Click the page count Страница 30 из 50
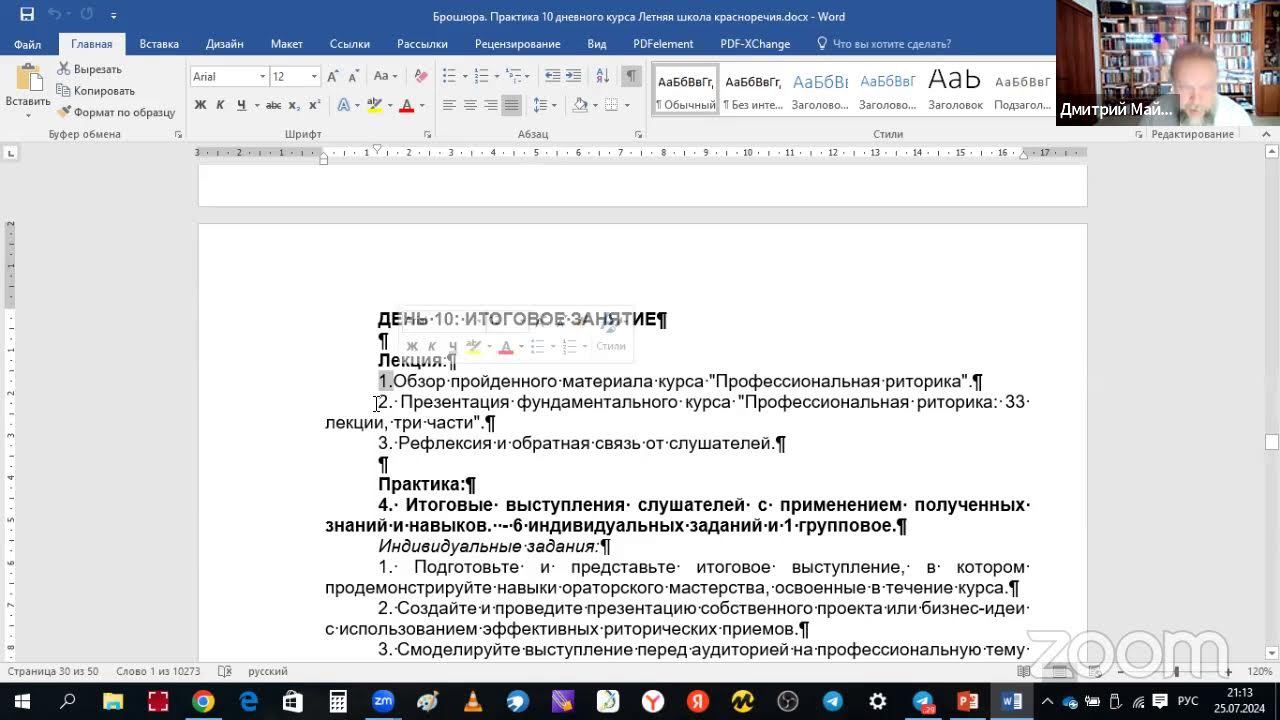The height and width of the screenshot is (720, 1280). 53,671
